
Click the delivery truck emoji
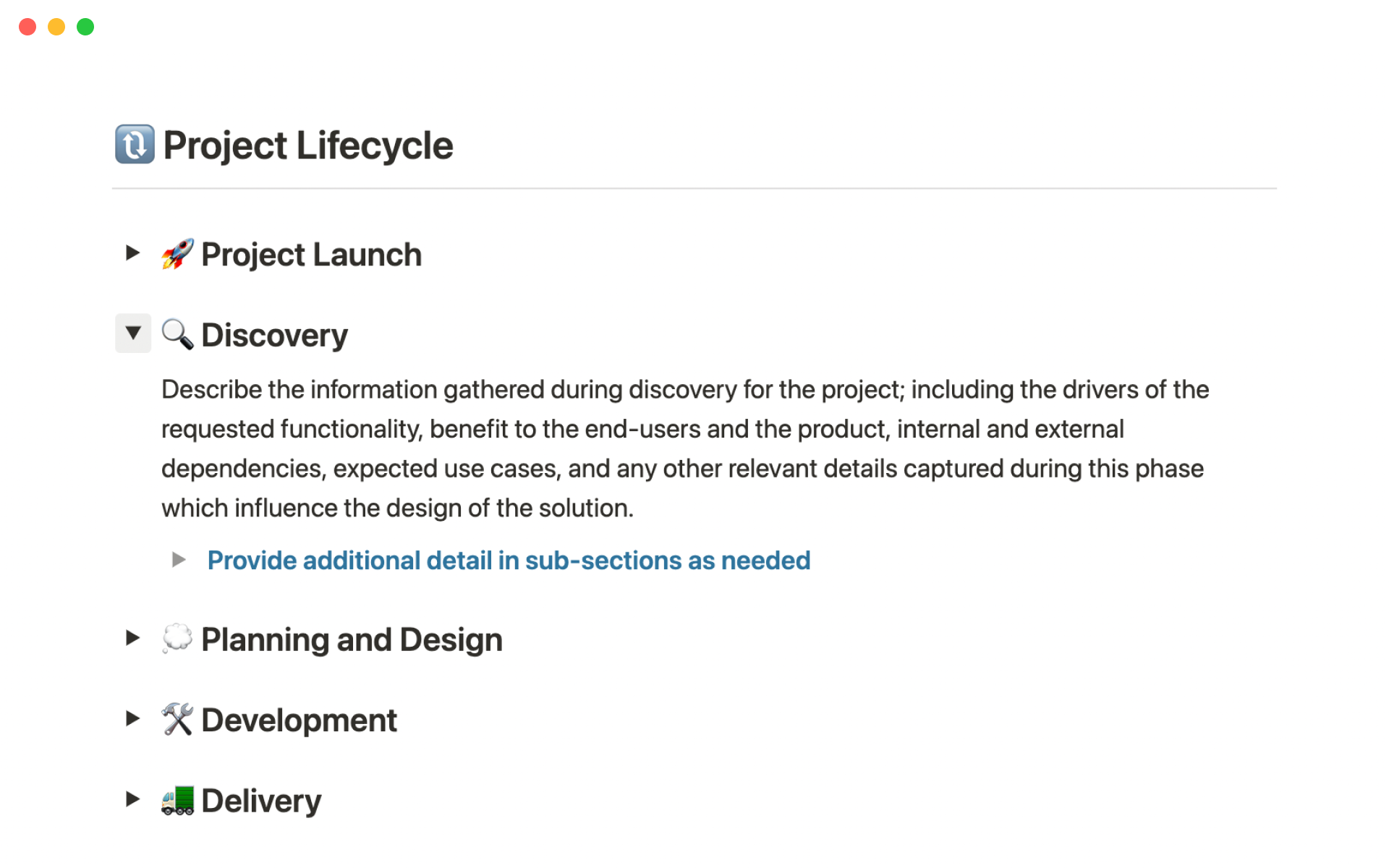177,800
